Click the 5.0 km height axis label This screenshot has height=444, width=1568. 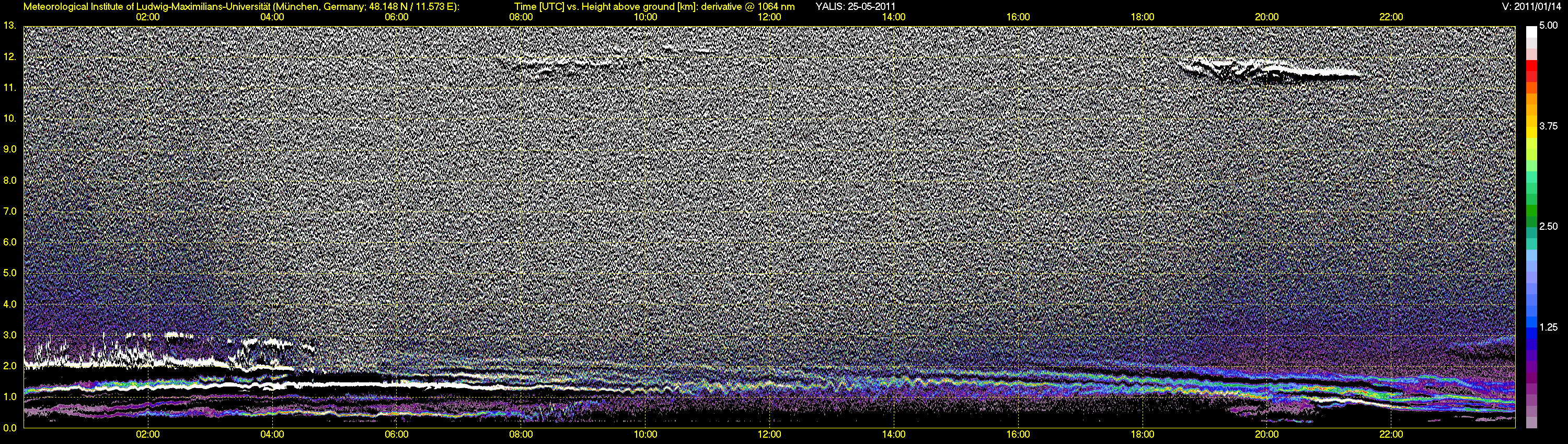pos(10,273)
